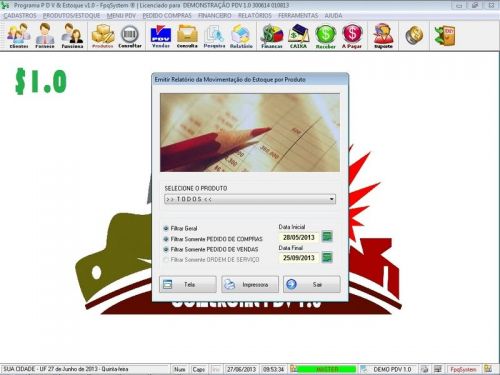Launch the PDV Vender icon

[161, 36]
